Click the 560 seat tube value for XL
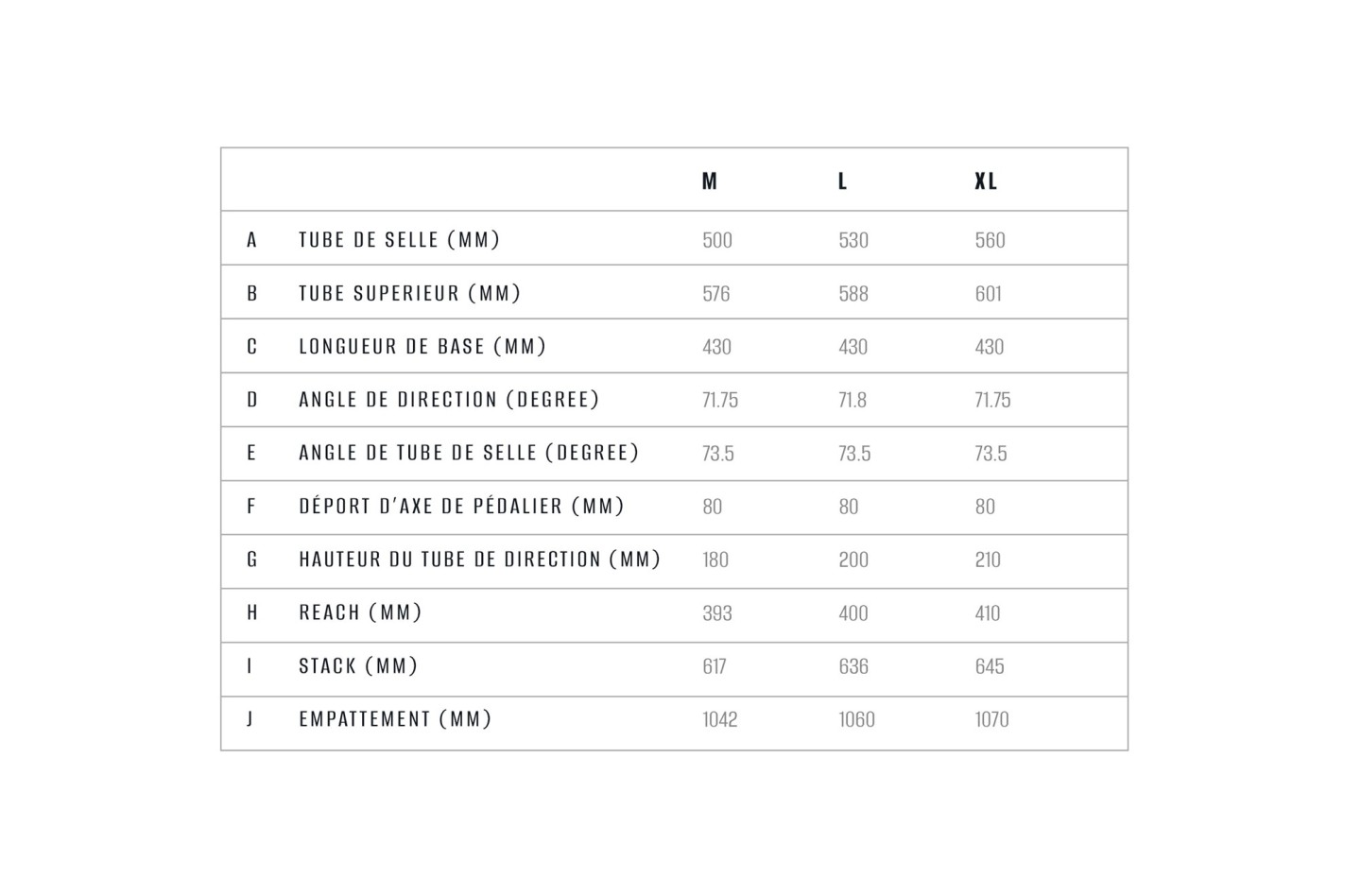The height and width of the screenshot is (896, 1361). pos(990,241)
